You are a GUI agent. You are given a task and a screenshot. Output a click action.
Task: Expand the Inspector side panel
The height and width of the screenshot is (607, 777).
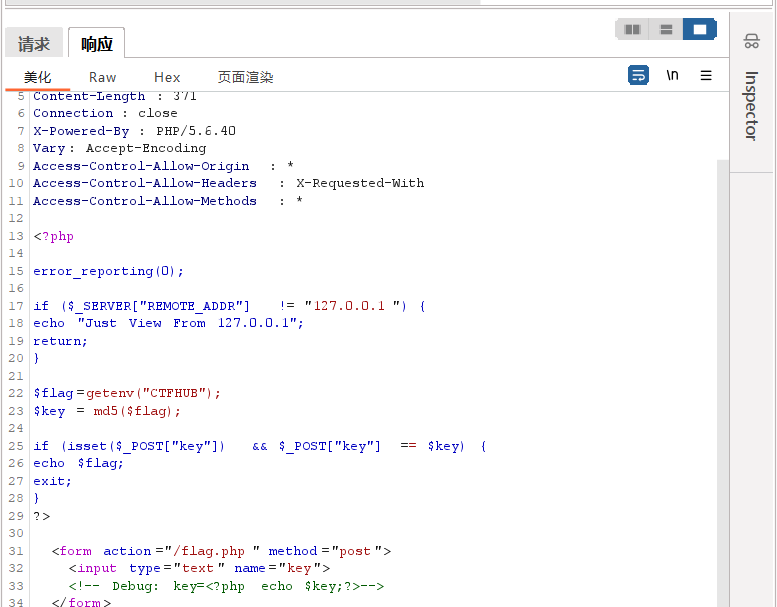pos(751,105)
